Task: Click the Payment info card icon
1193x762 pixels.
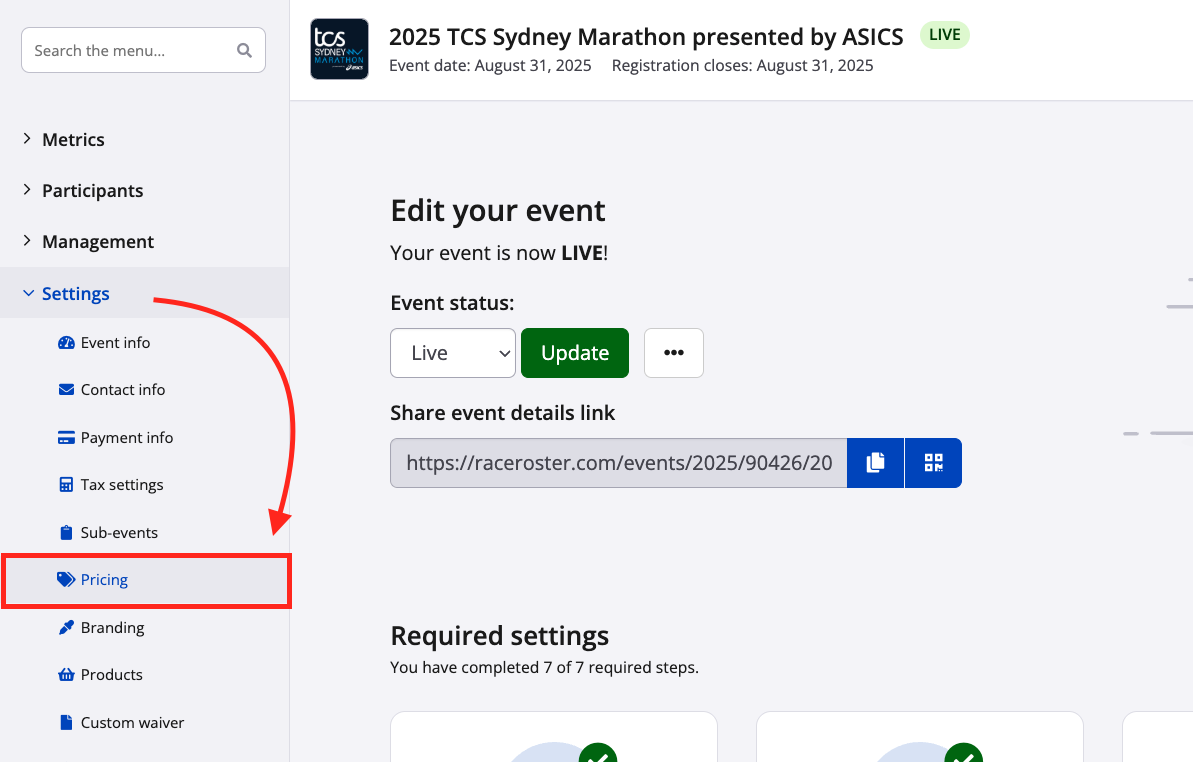Action: pyautogui.click(x=67, y=438)
